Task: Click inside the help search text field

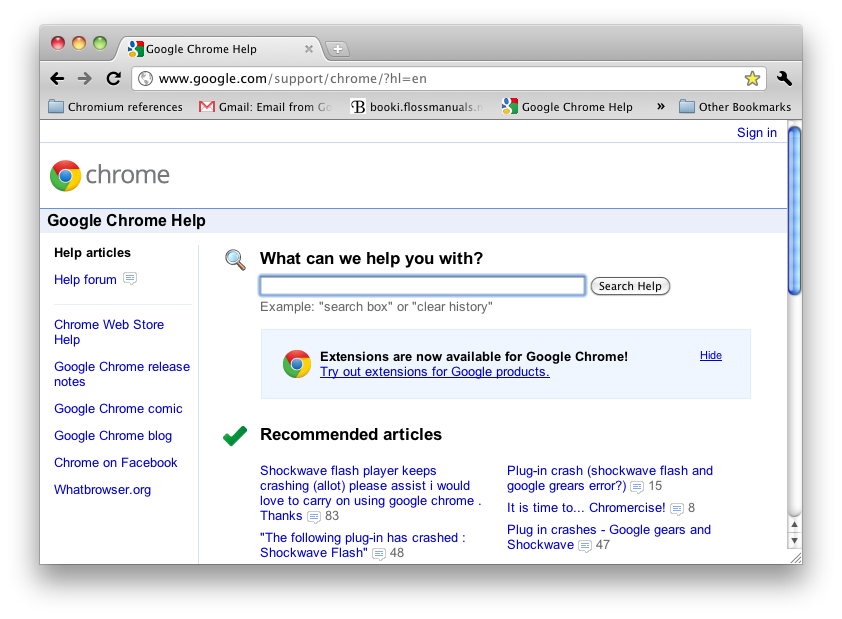Action: [x=422, y=286]
